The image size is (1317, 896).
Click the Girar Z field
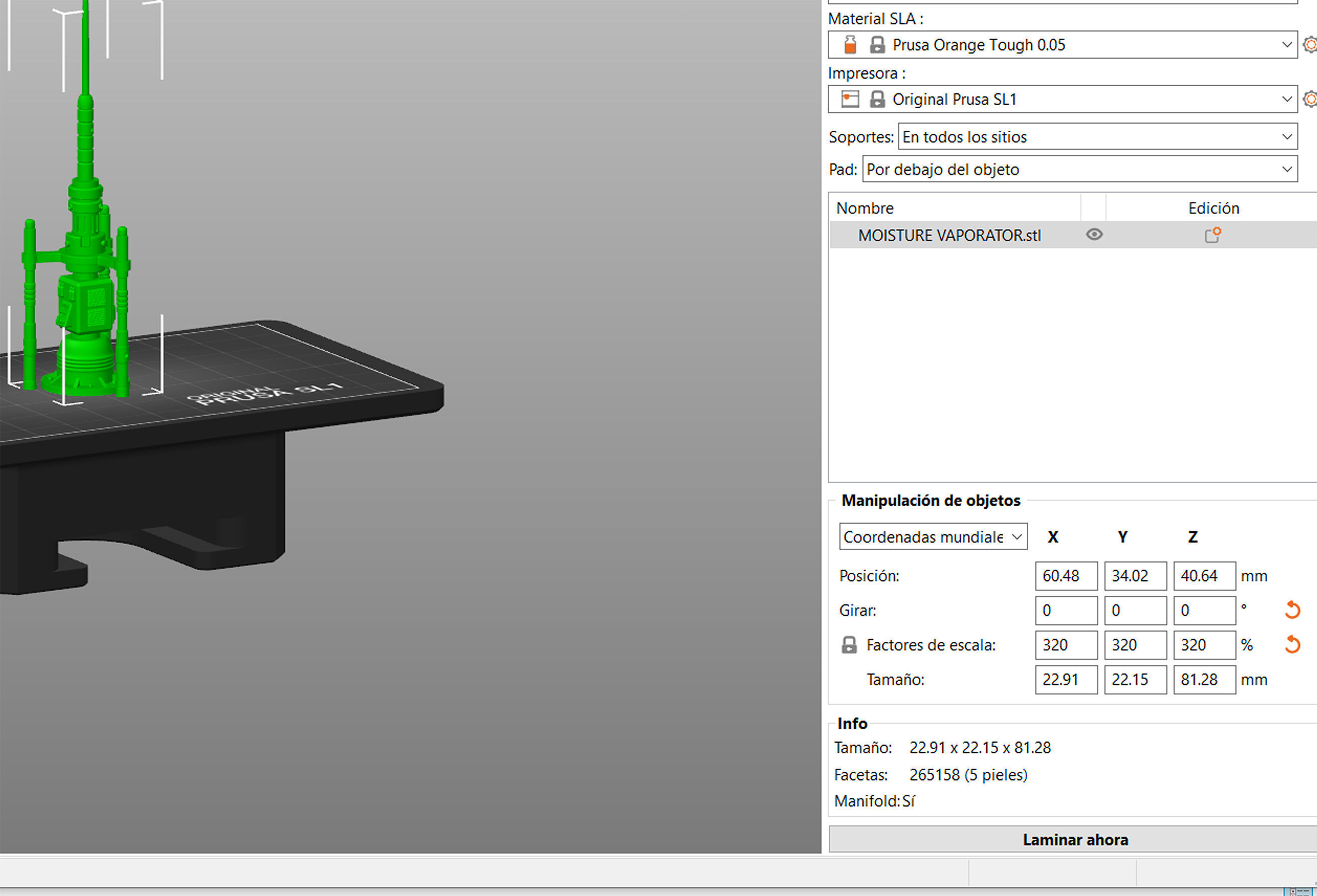(x=1204, y=610)
